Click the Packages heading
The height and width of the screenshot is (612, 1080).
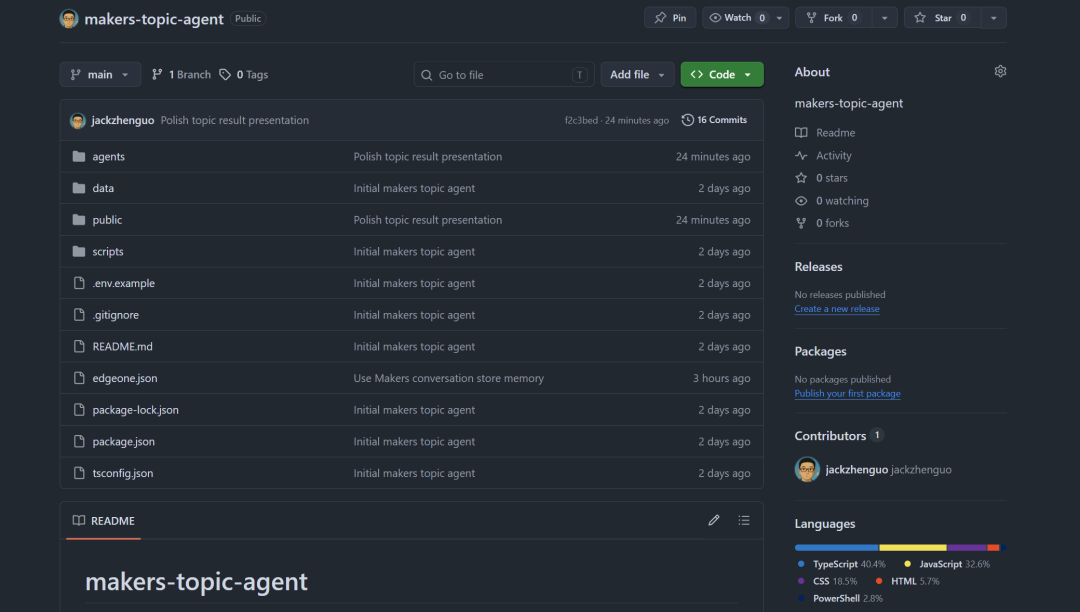coord(820,351)
